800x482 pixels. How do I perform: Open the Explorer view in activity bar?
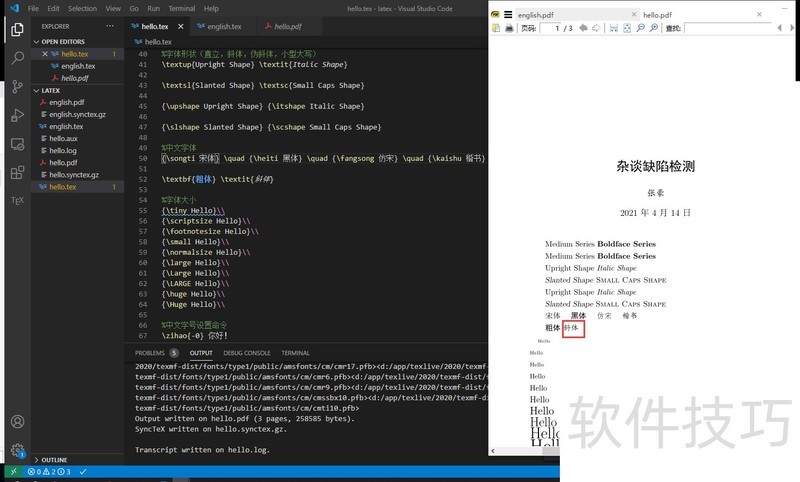tap(17, 29)
